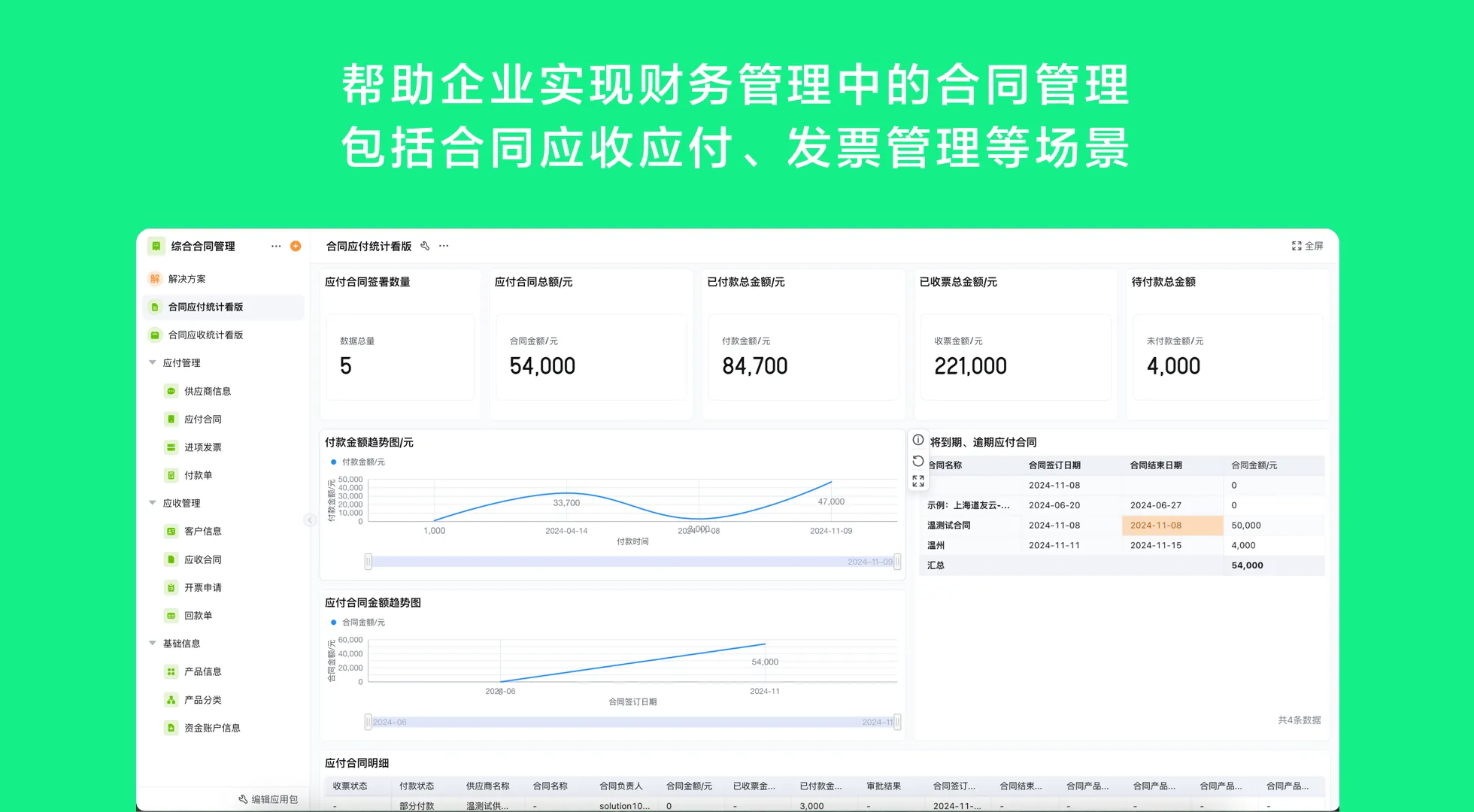
Task: Click the info icon on the overdue contracts widget
Action: pyautogui.click(x=917, y=439)
